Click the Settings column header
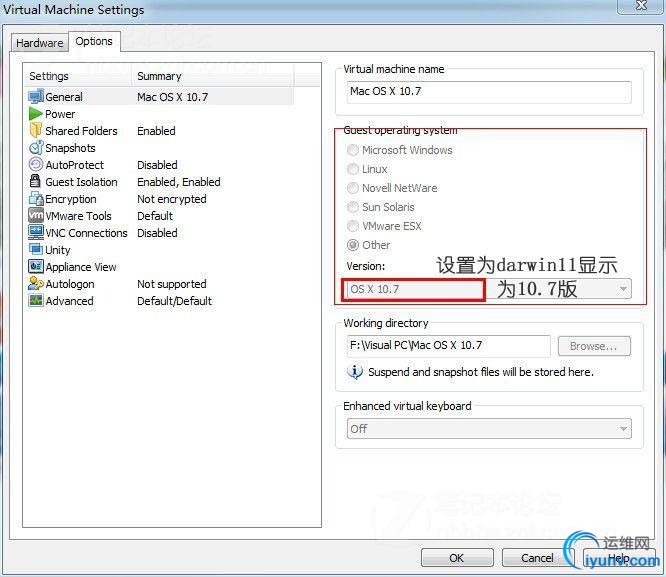The image size is (666, 577). [78, 76]
